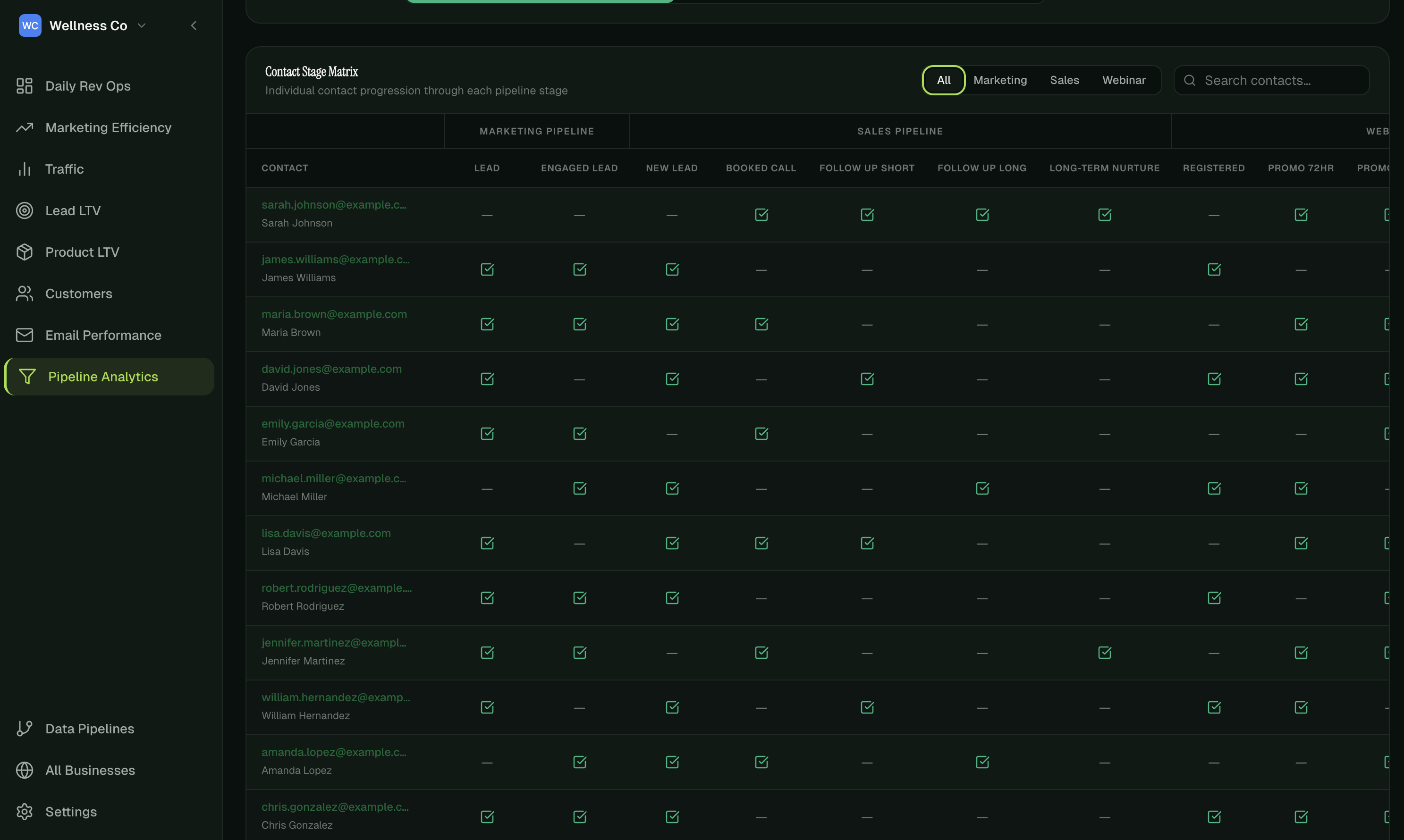
Task: Collapse the sidebar with the chevron
Action: point(194,25)
